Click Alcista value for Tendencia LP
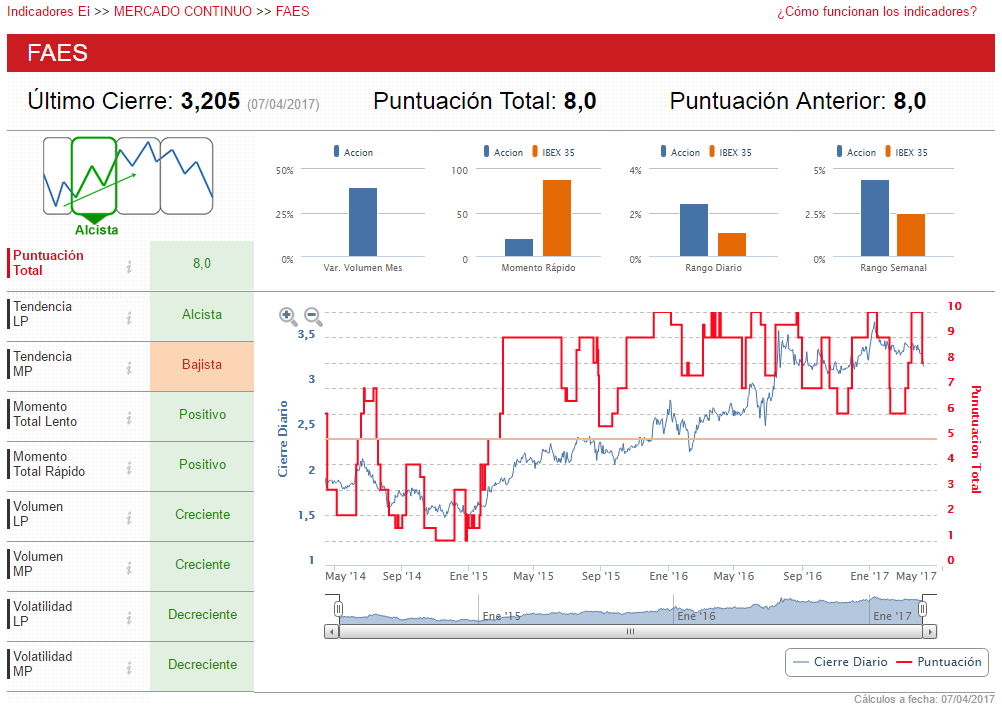This screenshot has height=711, width=1002. (x=202, y=316)
